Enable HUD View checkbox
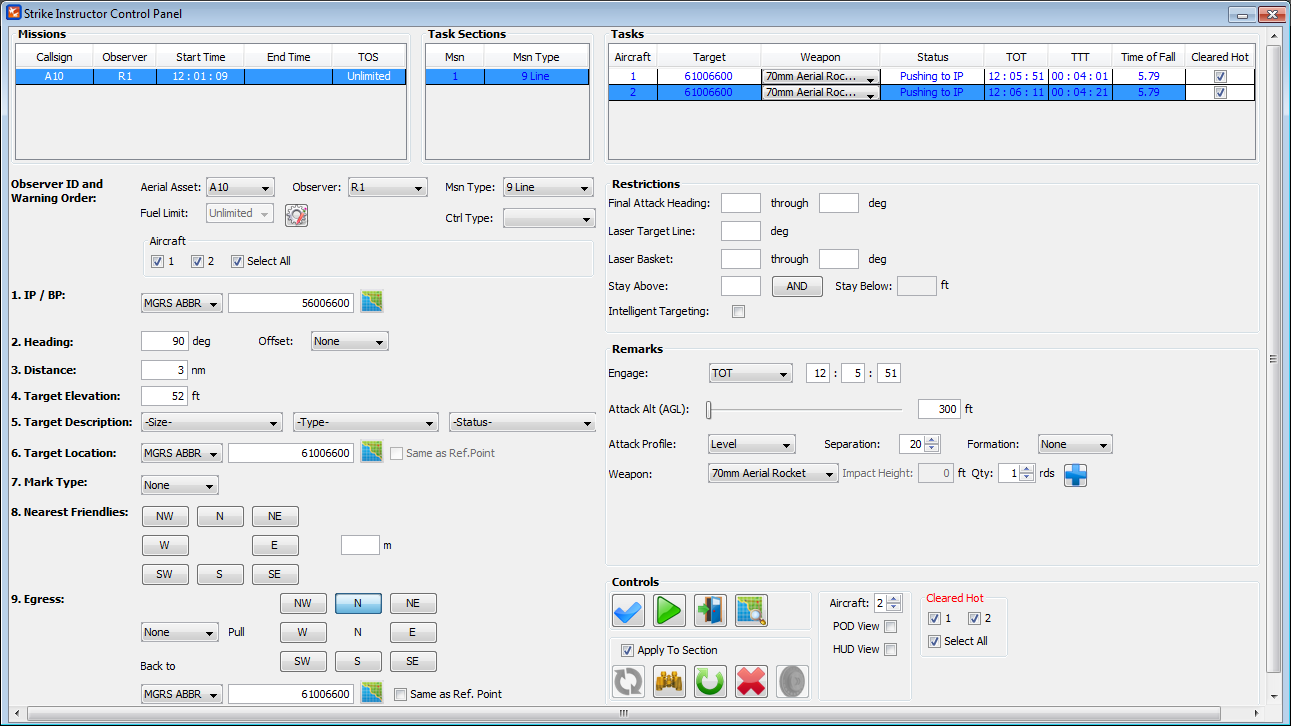 point(891,650)
